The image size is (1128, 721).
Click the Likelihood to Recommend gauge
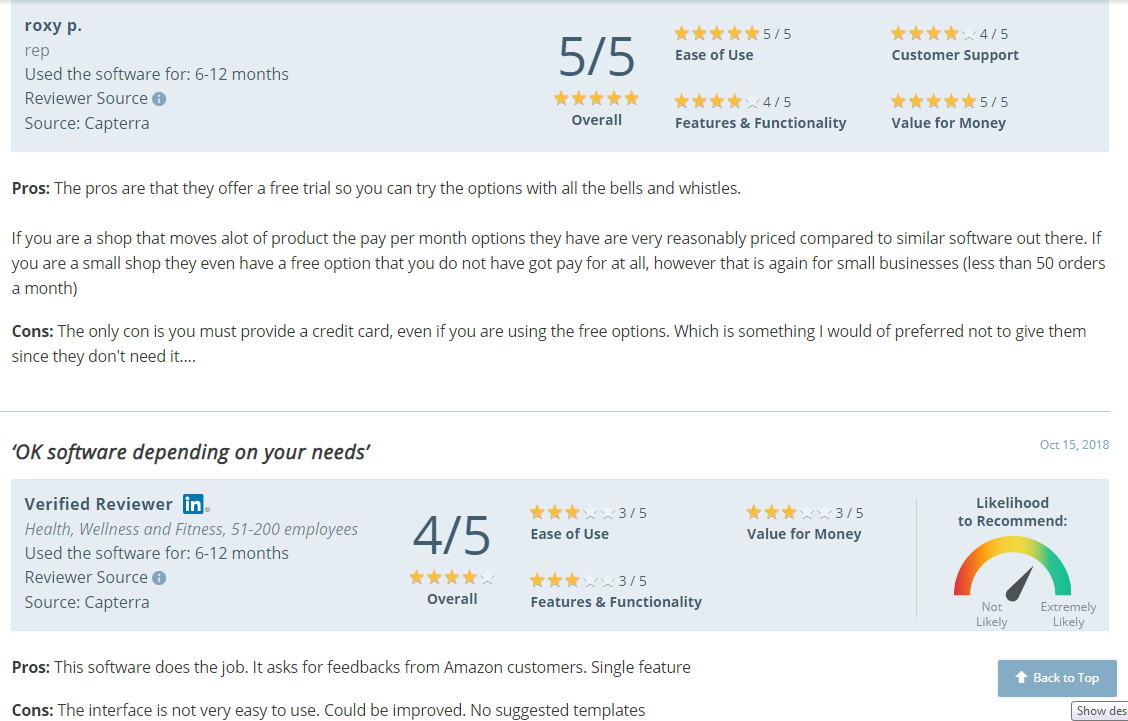coord(1012,568)
